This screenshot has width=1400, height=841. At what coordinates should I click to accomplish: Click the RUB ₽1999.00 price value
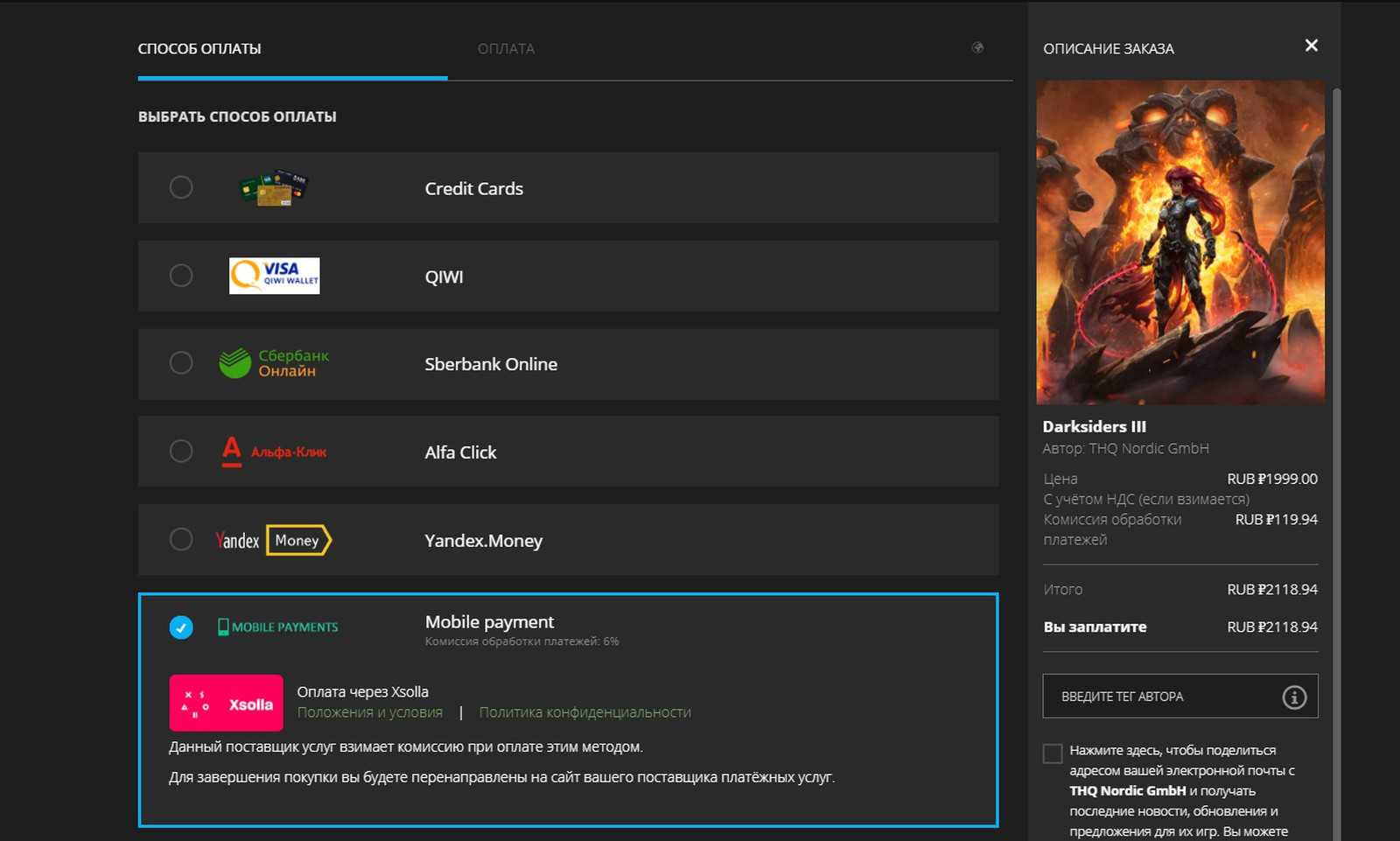[x=1272, y=479]
